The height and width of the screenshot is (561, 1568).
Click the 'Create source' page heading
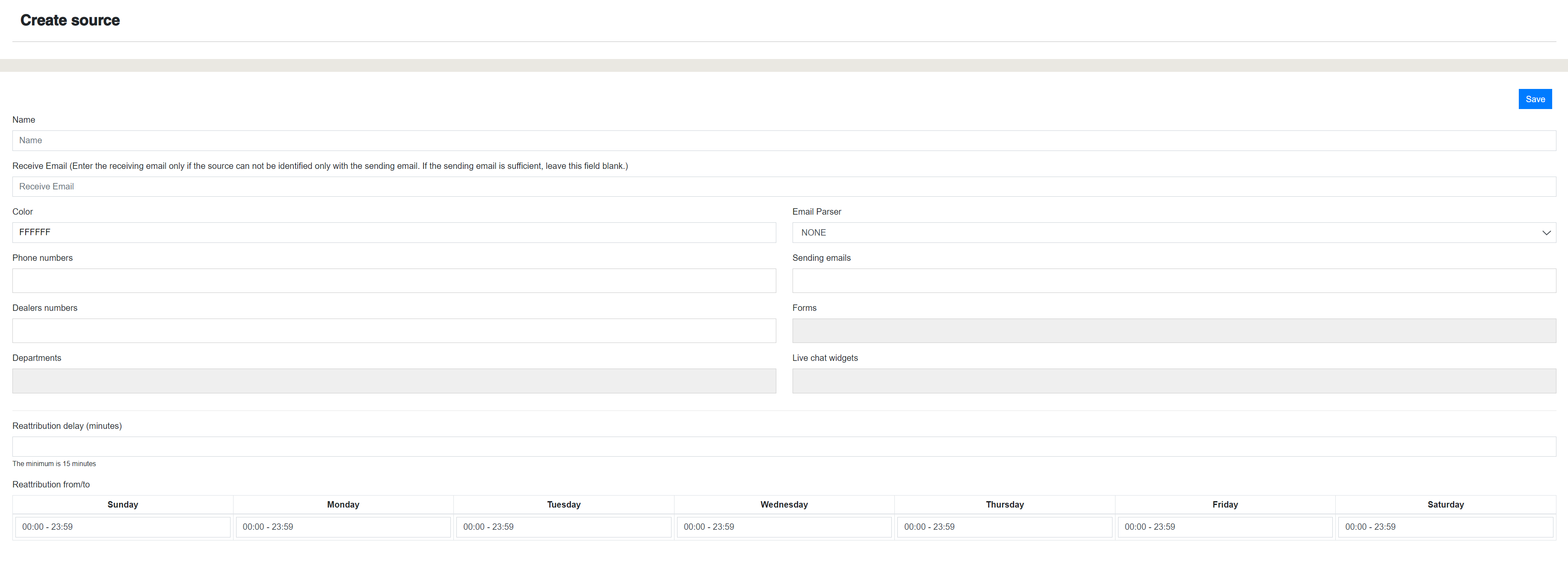pyautogui.click(x=70, y=20)
